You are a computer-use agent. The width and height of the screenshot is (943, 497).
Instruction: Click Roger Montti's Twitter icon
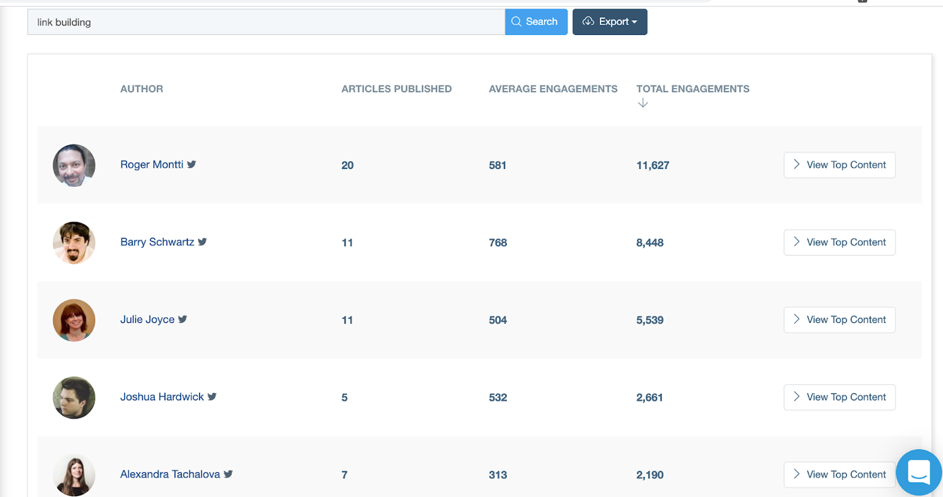click(x=191, y=165)
